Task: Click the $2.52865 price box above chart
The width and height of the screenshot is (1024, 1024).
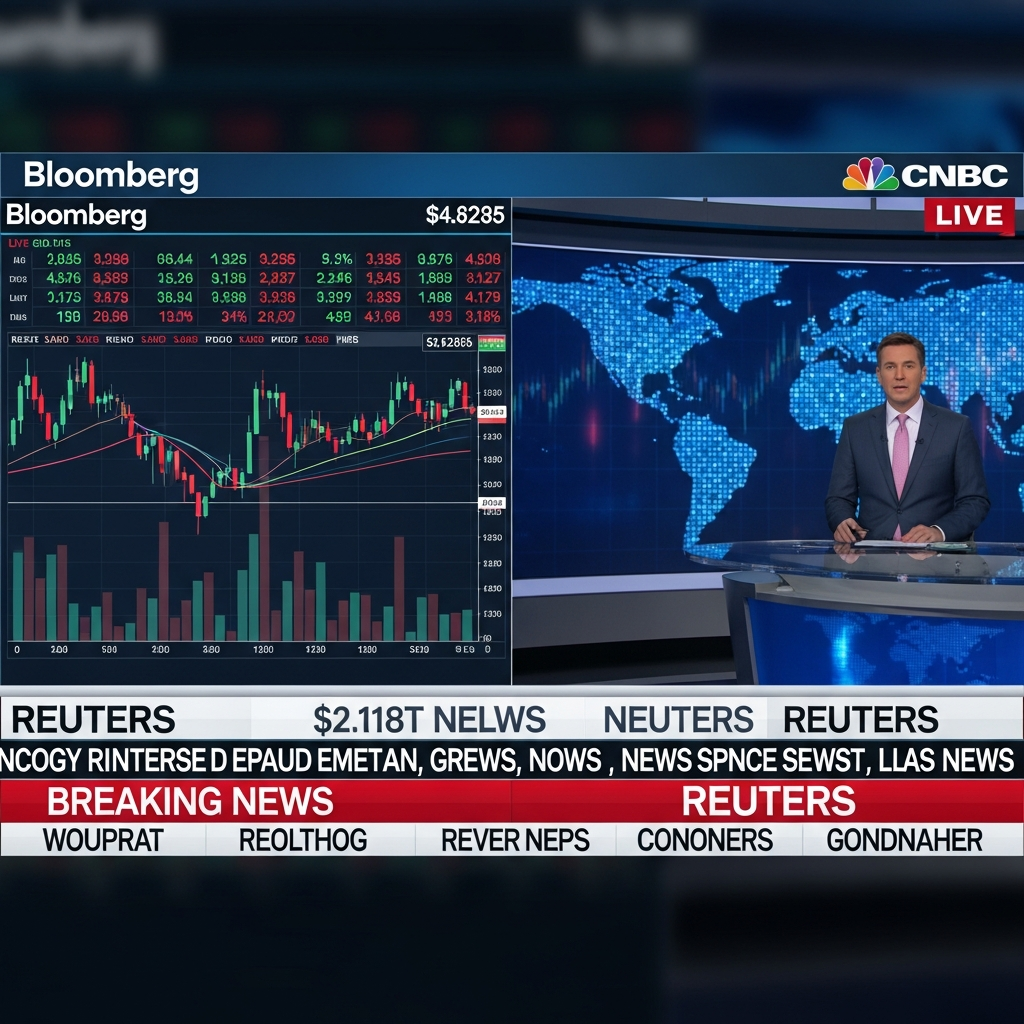Action: pyautogui.click(x=449, y=343)
